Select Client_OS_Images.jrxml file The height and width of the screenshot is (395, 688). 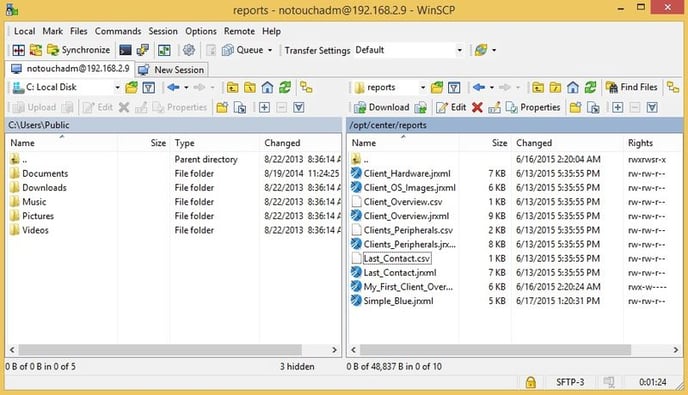coord(409,187)
